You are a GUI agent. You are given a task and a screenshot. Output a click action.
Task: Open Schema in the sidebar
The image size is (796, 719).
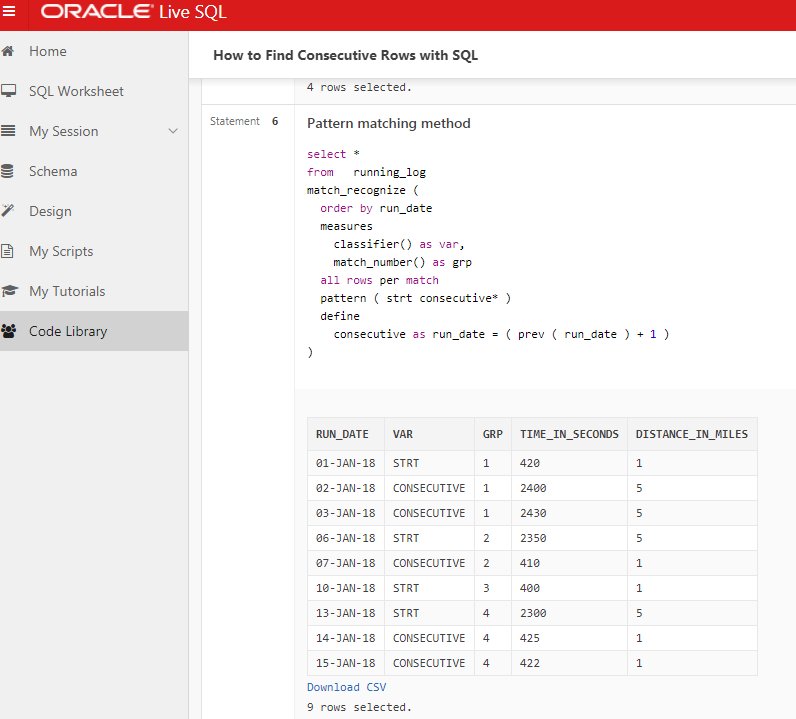[94, 171]
